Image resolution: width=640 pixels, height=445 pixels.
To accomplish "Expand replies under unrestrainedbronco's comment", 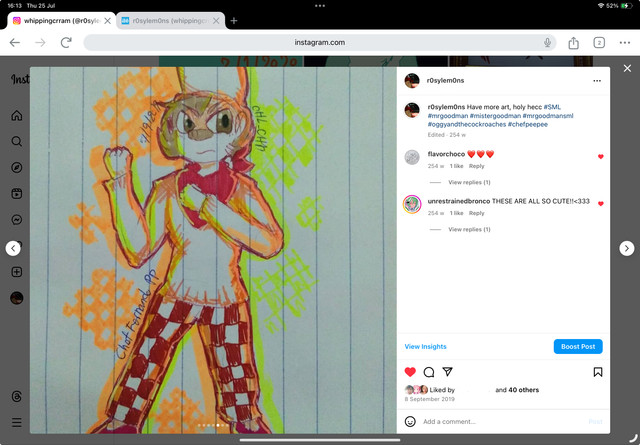I will pyautogui.click(x=469, y=229).
